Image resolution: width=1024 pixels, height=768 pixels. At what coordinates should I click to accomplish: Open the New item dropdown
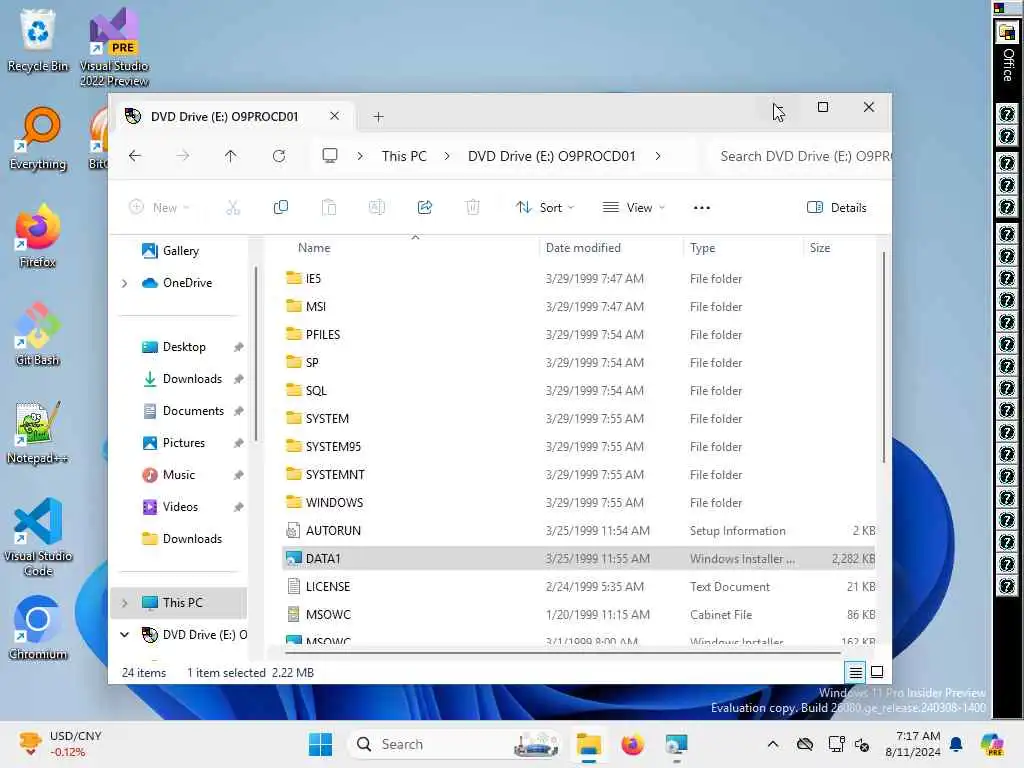coord(159,208)
